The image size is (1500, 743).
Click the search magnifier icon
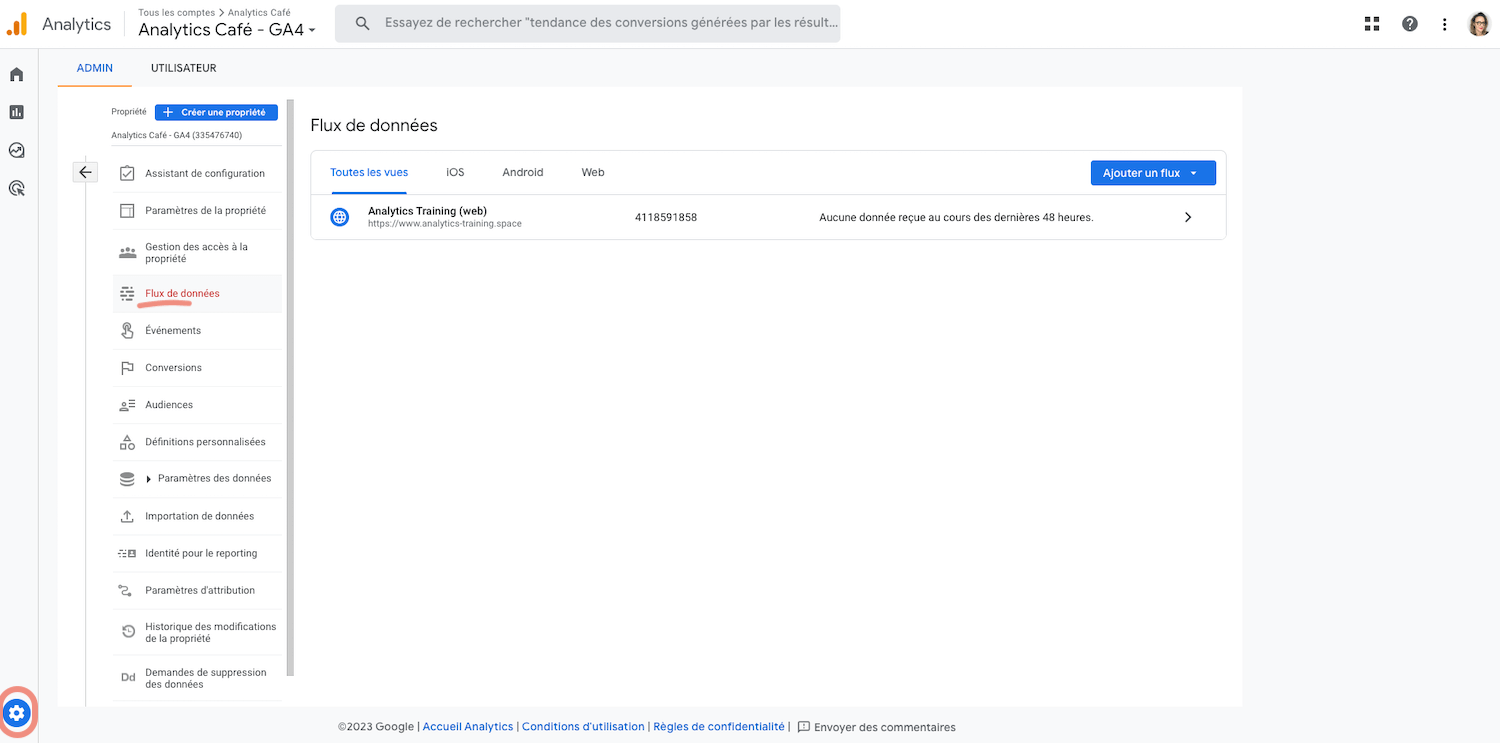pyautogui.click(x=363, y=23)
